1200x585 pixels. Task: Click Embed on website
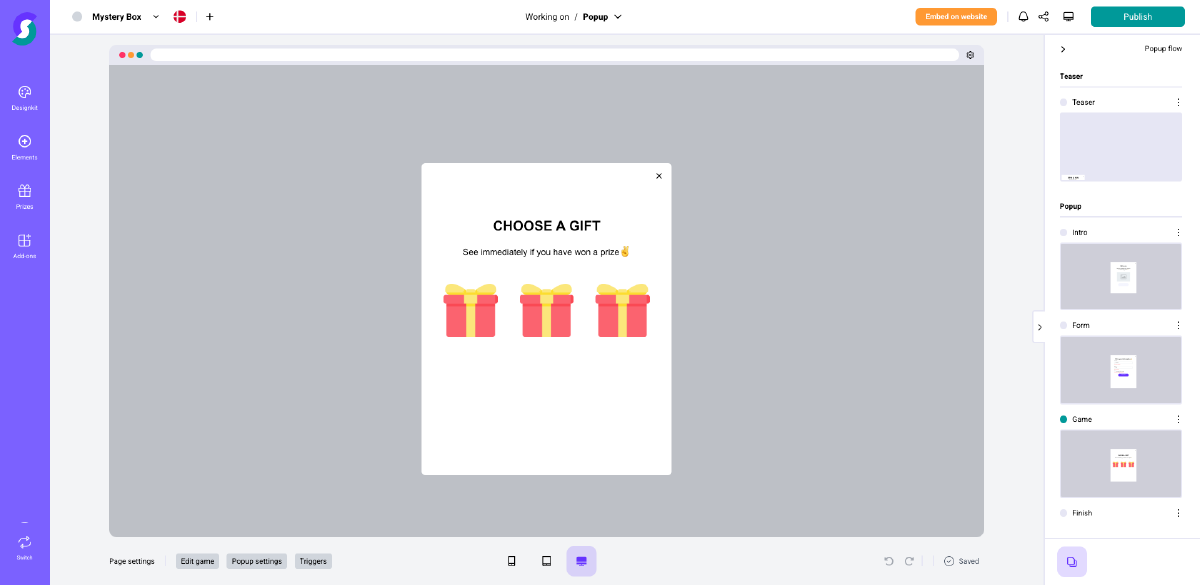[x=955, y=16]
